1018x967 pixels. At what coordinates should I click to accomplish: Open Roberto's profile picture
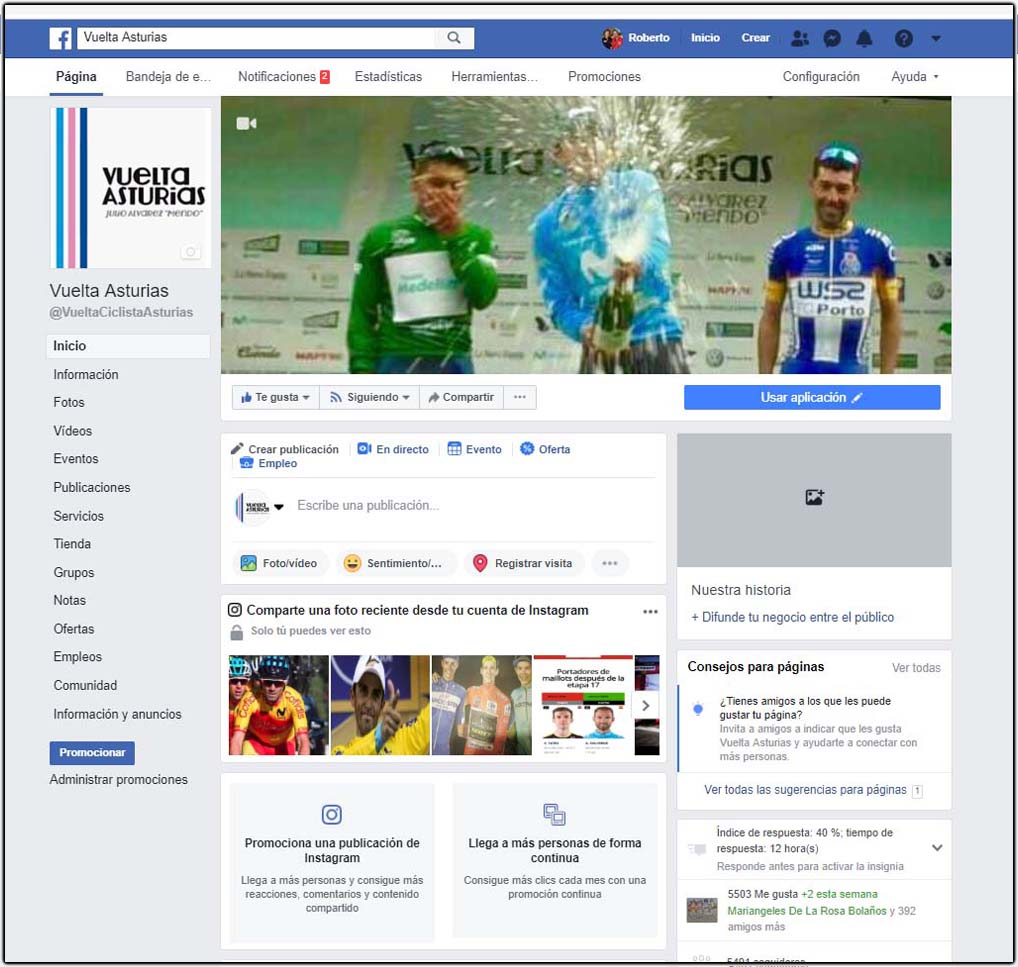tap(612, 38)
